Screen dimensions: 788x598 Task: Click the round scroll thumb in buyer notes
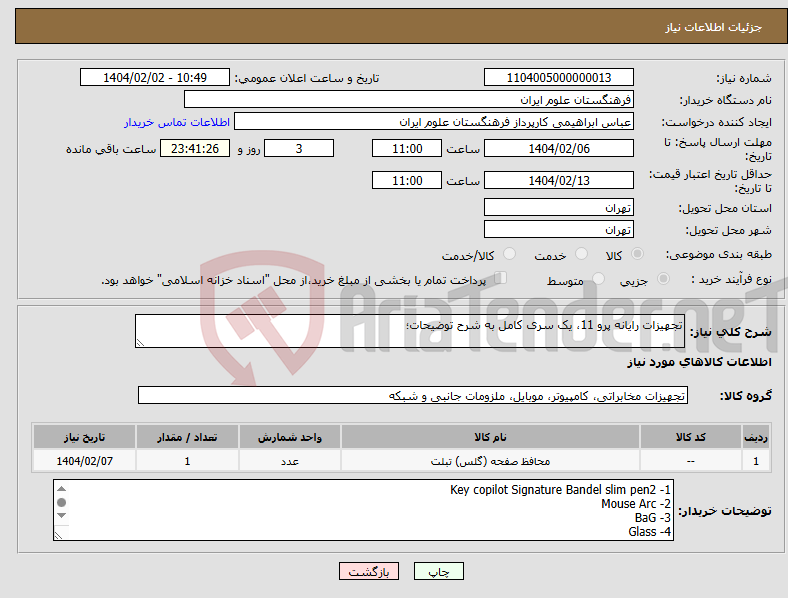coord(61,503)
